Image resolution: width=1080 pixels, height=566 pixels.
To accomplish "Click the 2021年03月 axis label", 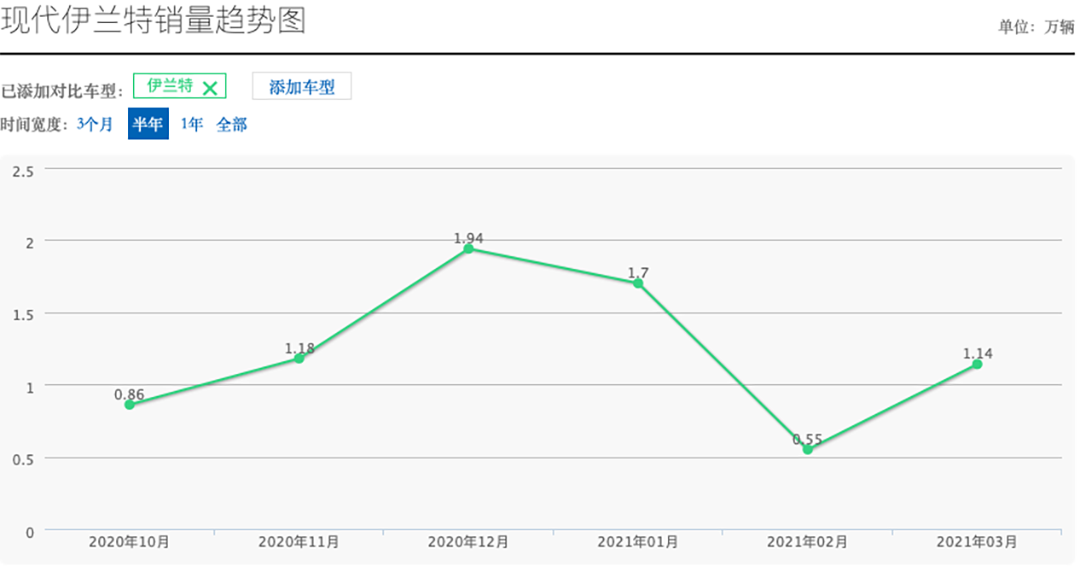I will pyautogui.click(x=977, y=542).
